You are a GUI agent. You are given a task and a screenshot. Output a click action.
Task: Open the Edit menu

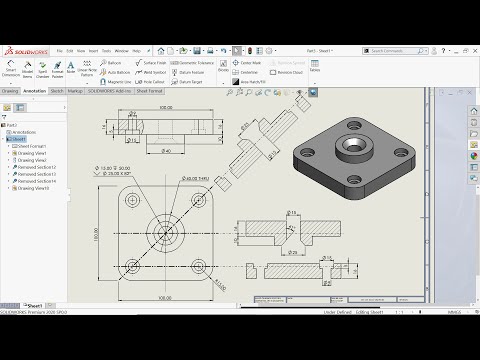point(70,51)
